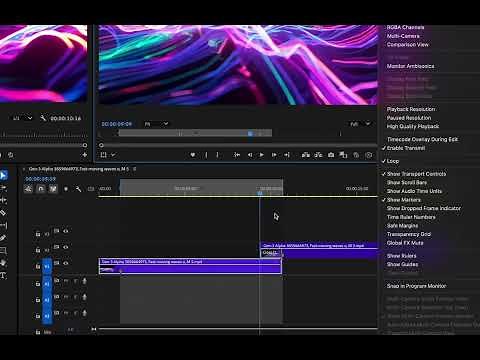Choose Multi-Camera from the menu
Image resolution: width=480 pixels, height=360 pixels.
(x=403, y=36)
